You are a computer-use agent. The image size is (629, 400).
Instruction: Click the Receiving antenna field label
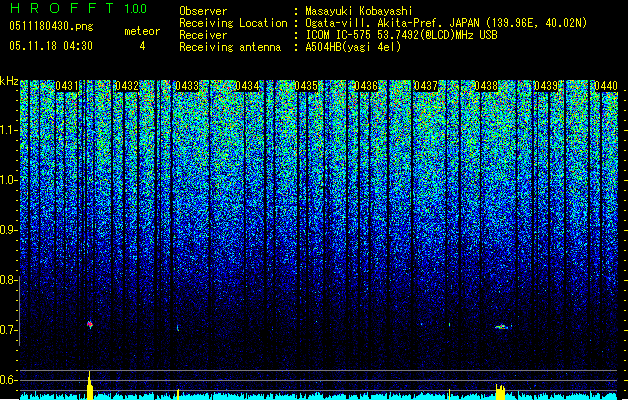click(x=230, y=47)
